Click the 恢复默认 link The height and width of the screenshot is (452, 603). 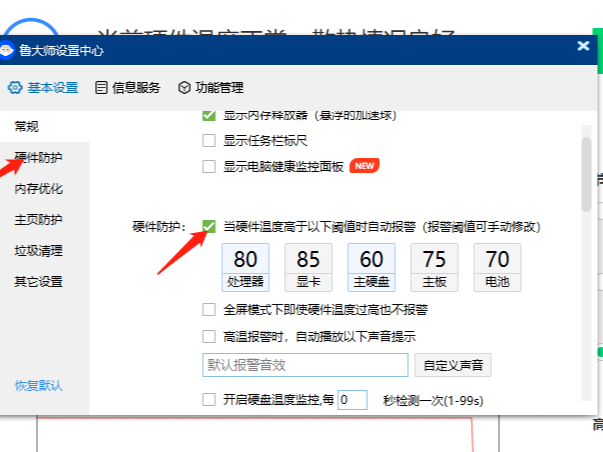click(38, 385)
